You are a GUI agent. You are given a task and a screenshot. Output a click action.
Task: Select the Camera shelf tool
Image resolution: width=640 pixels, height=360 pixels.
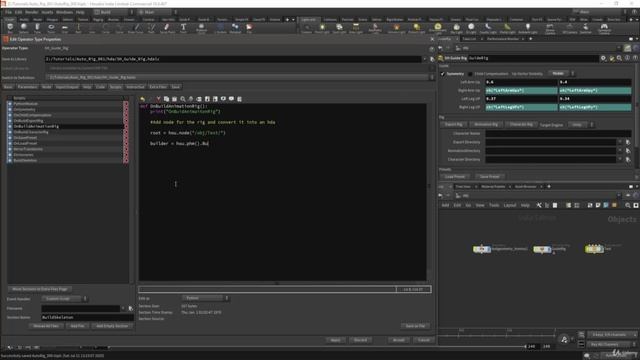click(x=307, y=28)
